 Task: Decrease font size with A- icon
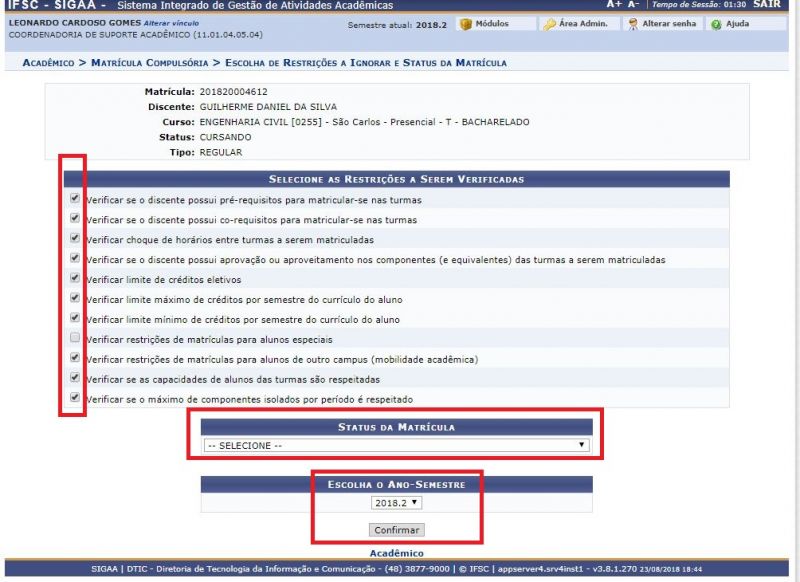click(x=632, y=5)
